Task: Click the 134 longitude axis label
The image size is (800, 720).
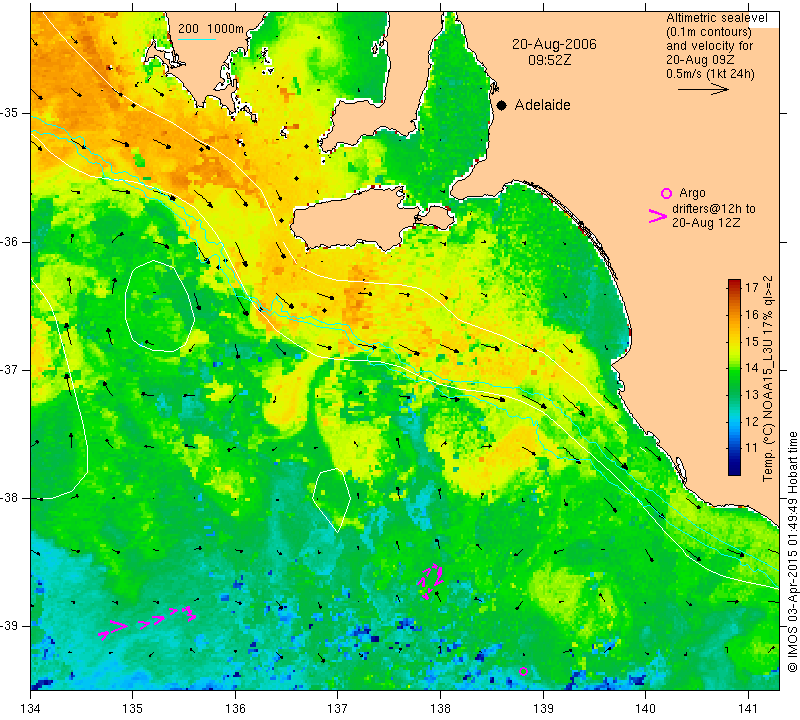Action: click(x=31, y=708)
